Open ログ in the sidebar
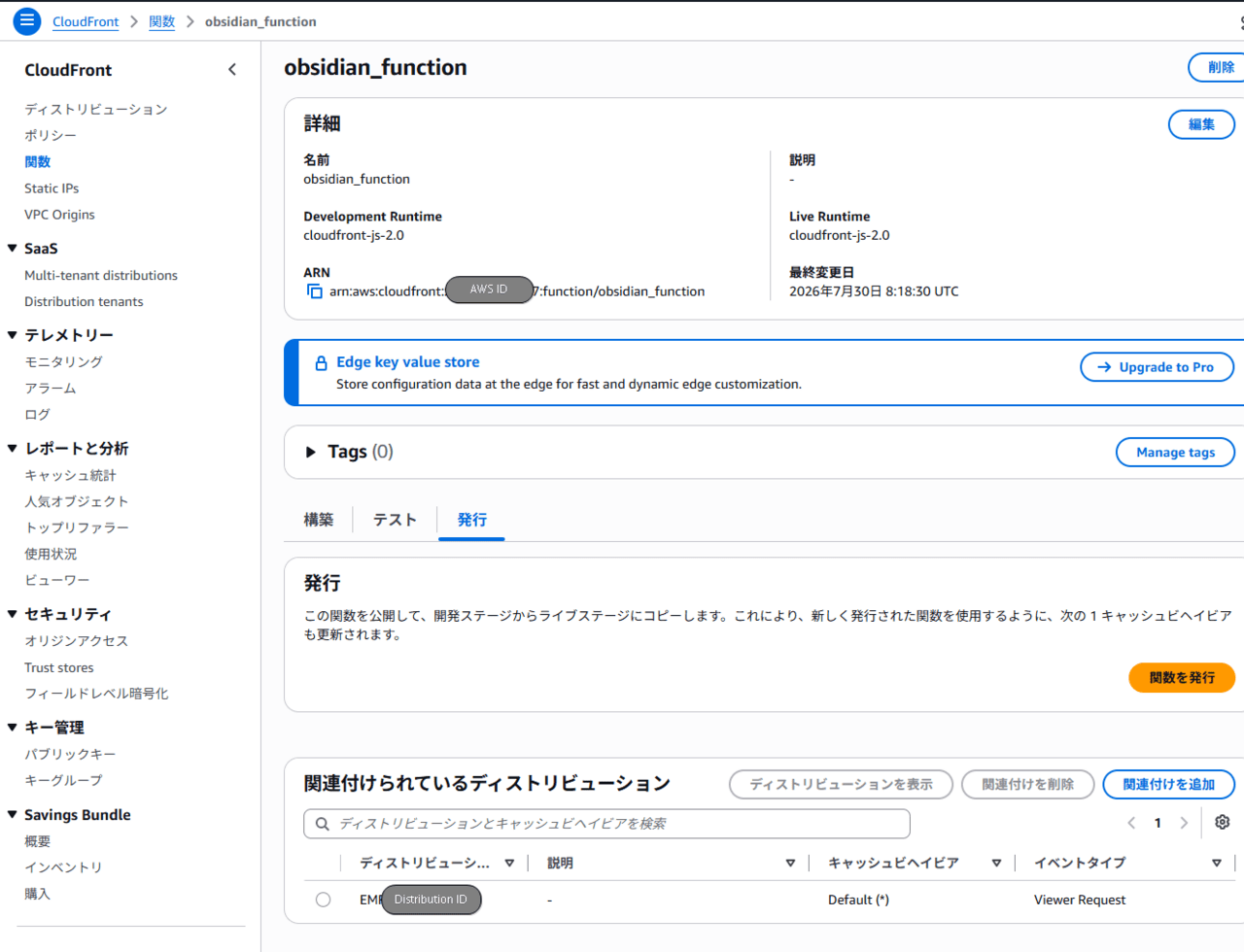 pyautogui.click(x=37, y=414)
